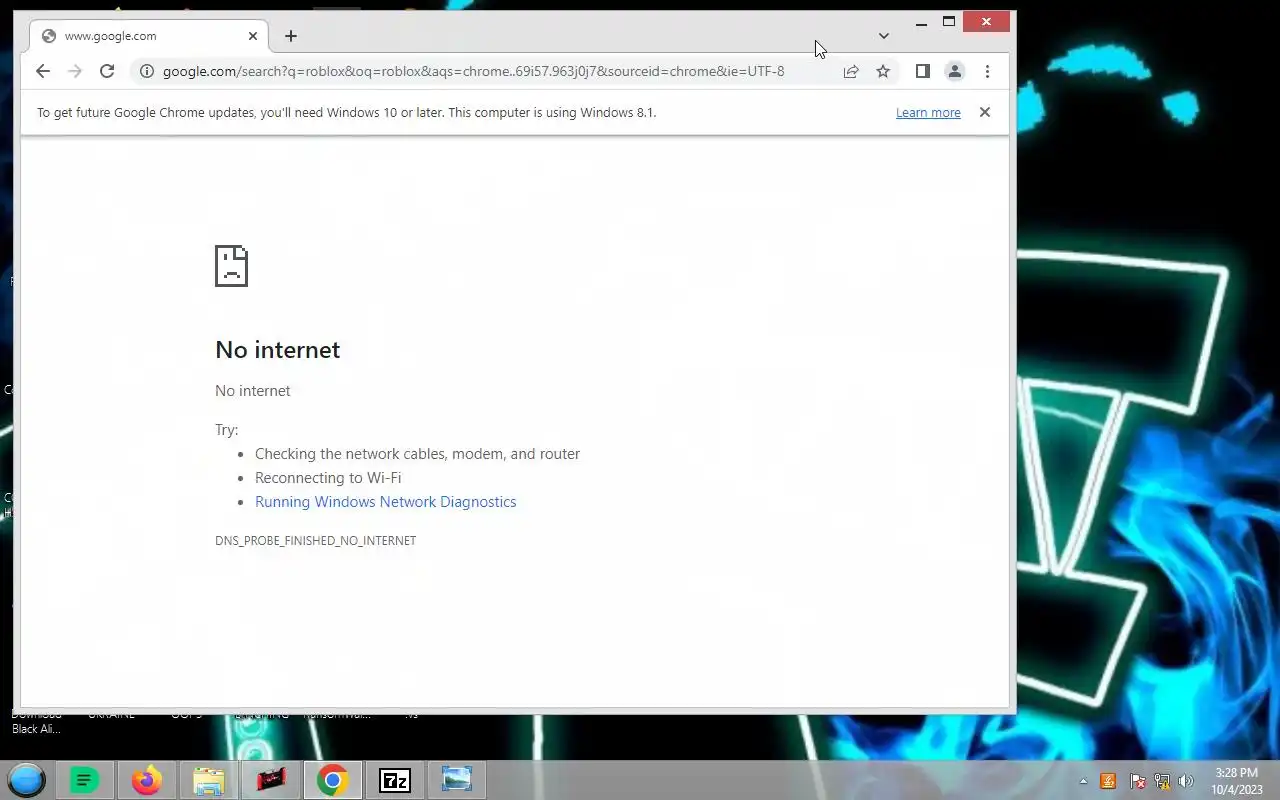Open Action Center flag tray icon
The image size is (1280, 800).
[x=1137, y=781]
